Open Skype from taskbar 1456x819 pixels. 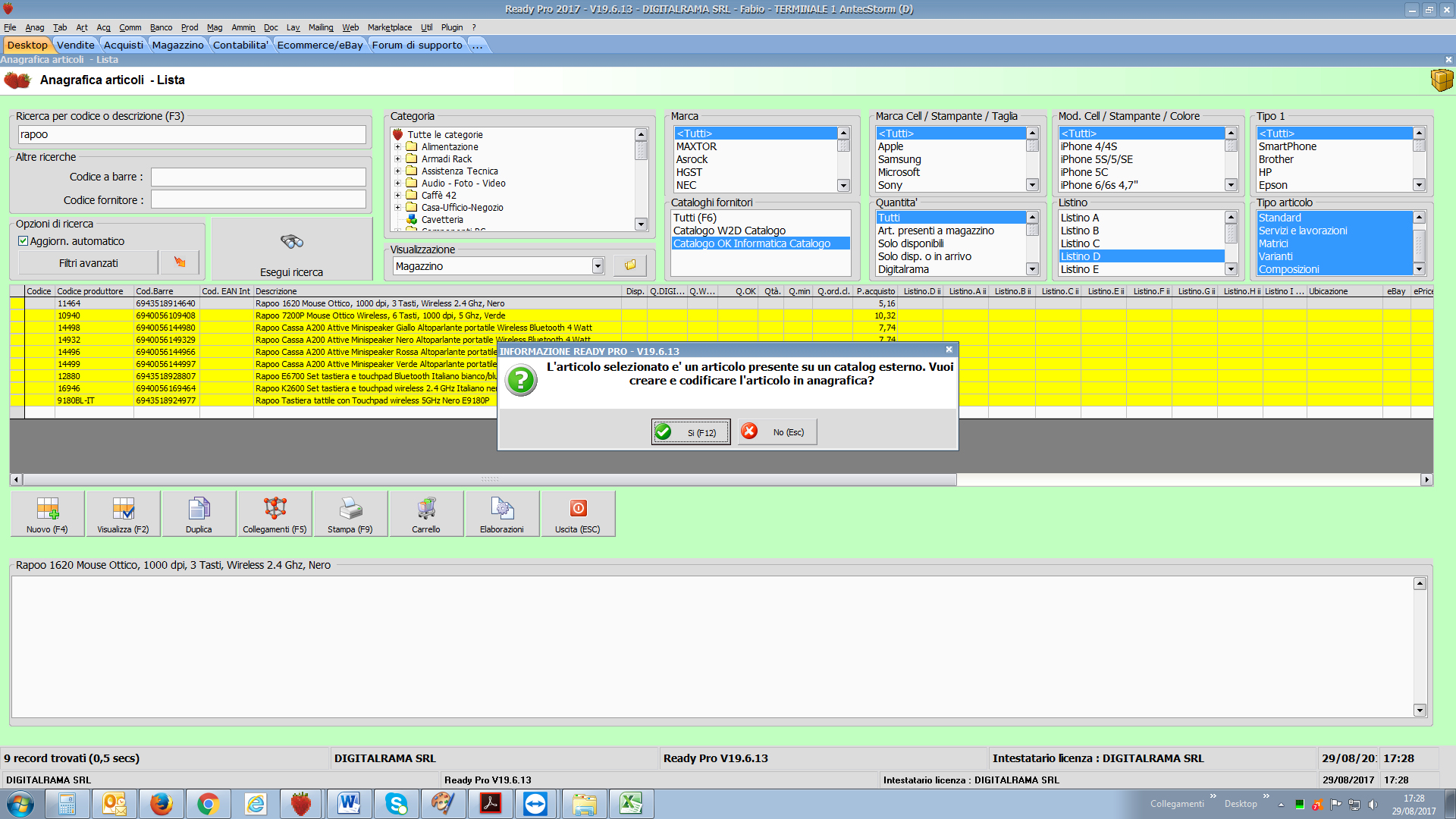tap(396, 804)
